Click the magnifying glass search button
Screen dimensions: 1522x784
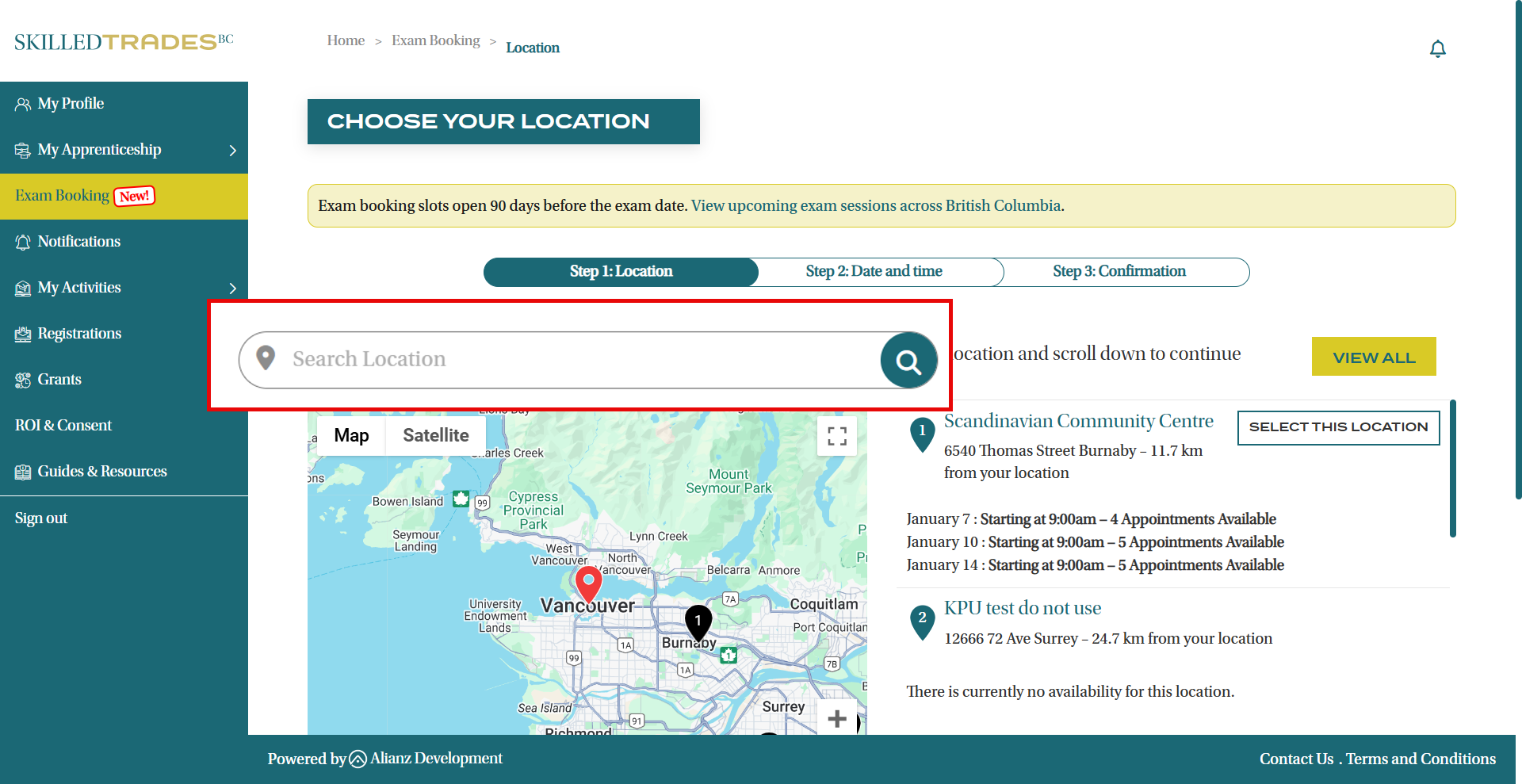point(908,361)
